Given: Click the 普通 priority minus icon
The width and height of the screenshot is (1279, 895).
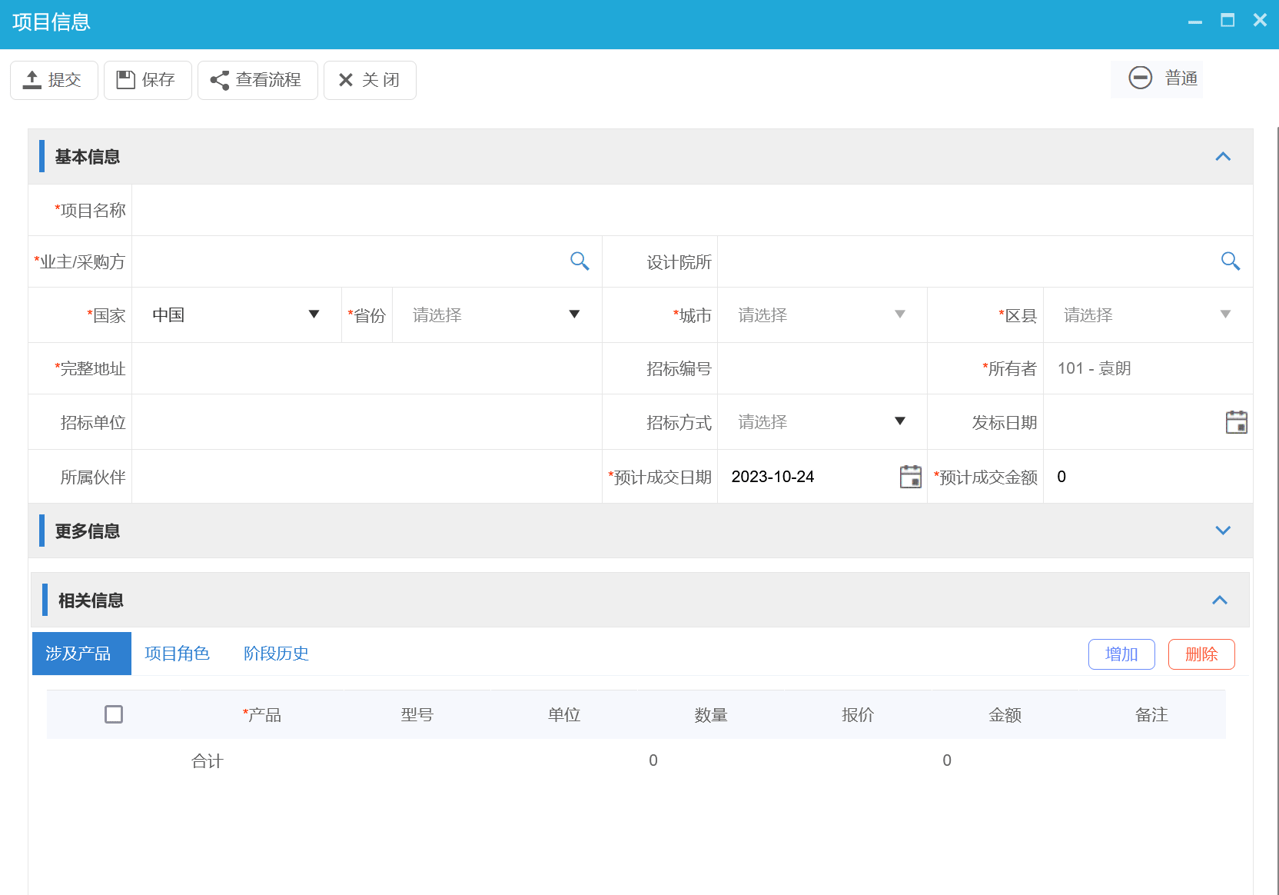Looking at the screenshot, I should pos(1140,78).
